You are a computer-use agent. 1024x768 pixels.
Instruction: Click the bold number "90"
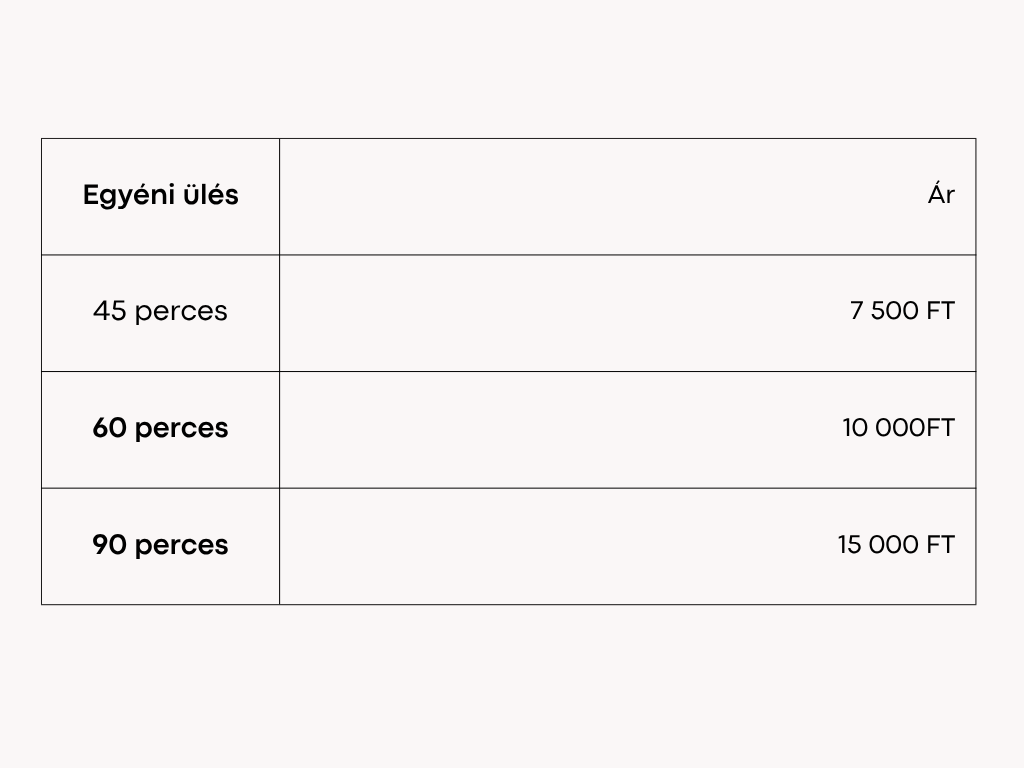[109, 545]
